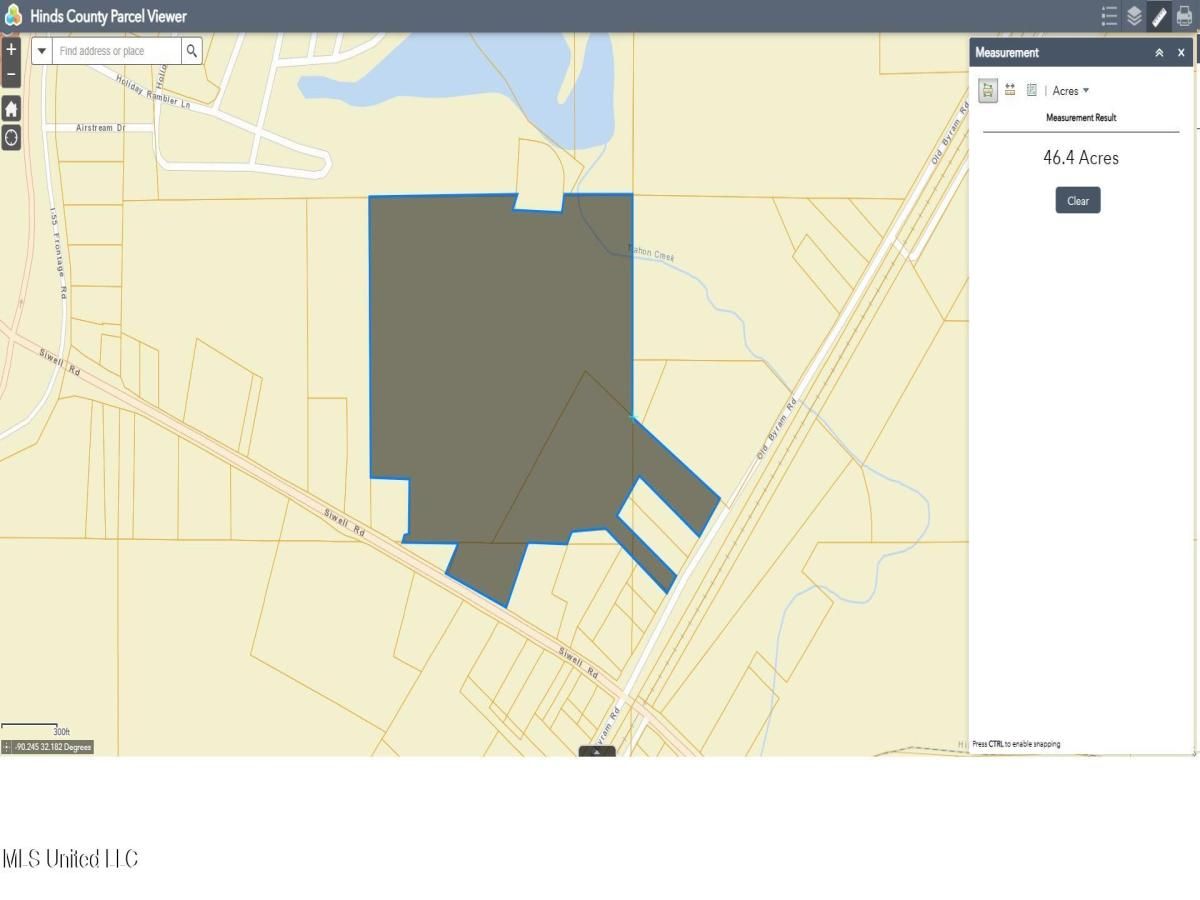Image resolution: width=1200 pixels, height=900 pixels.
Task: Click the Measurement ruler tool icon
Action: pyautogui.click(x=1159, y=16)
